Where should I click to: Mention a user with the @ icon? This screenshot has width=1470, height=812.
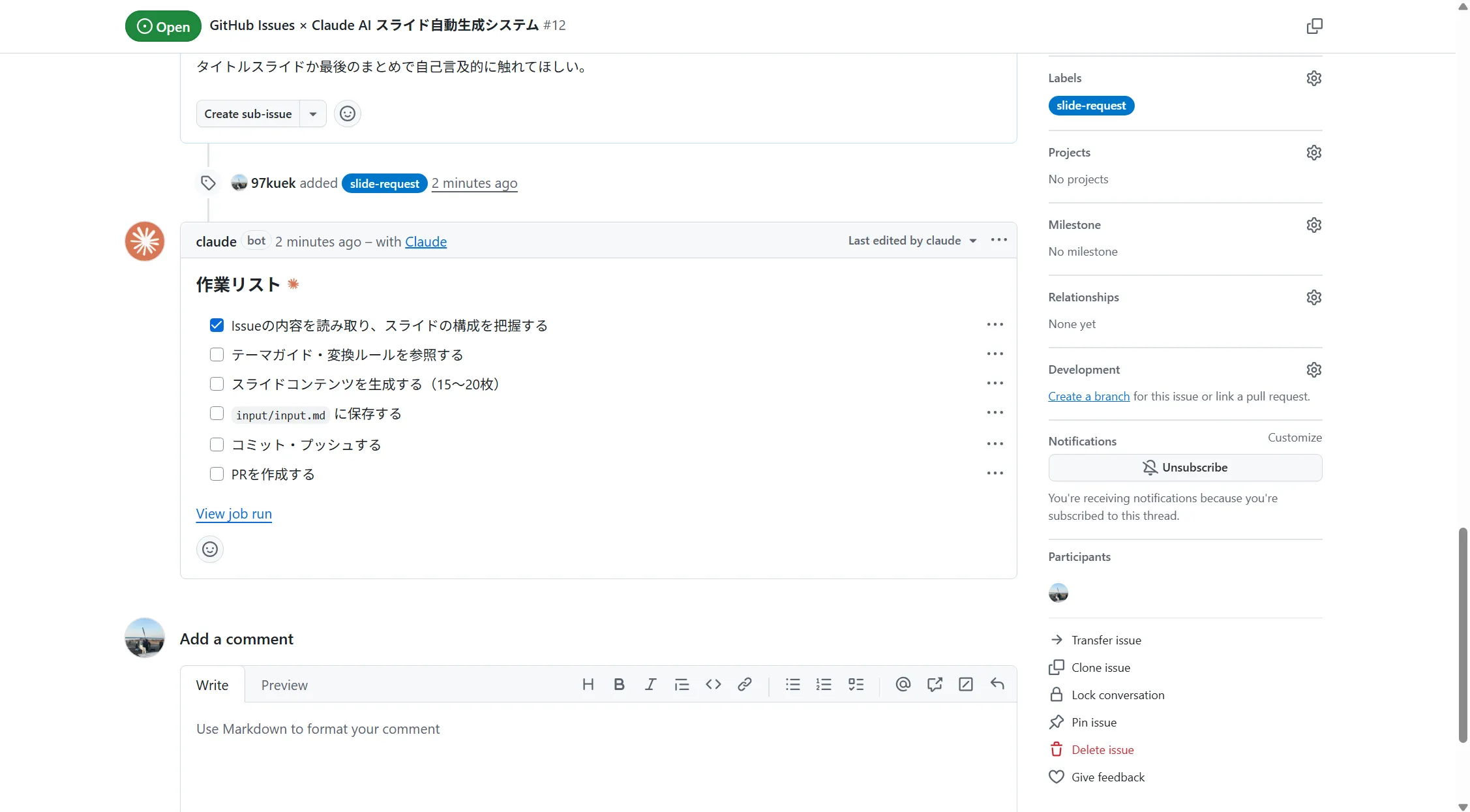tap(903, 684)
